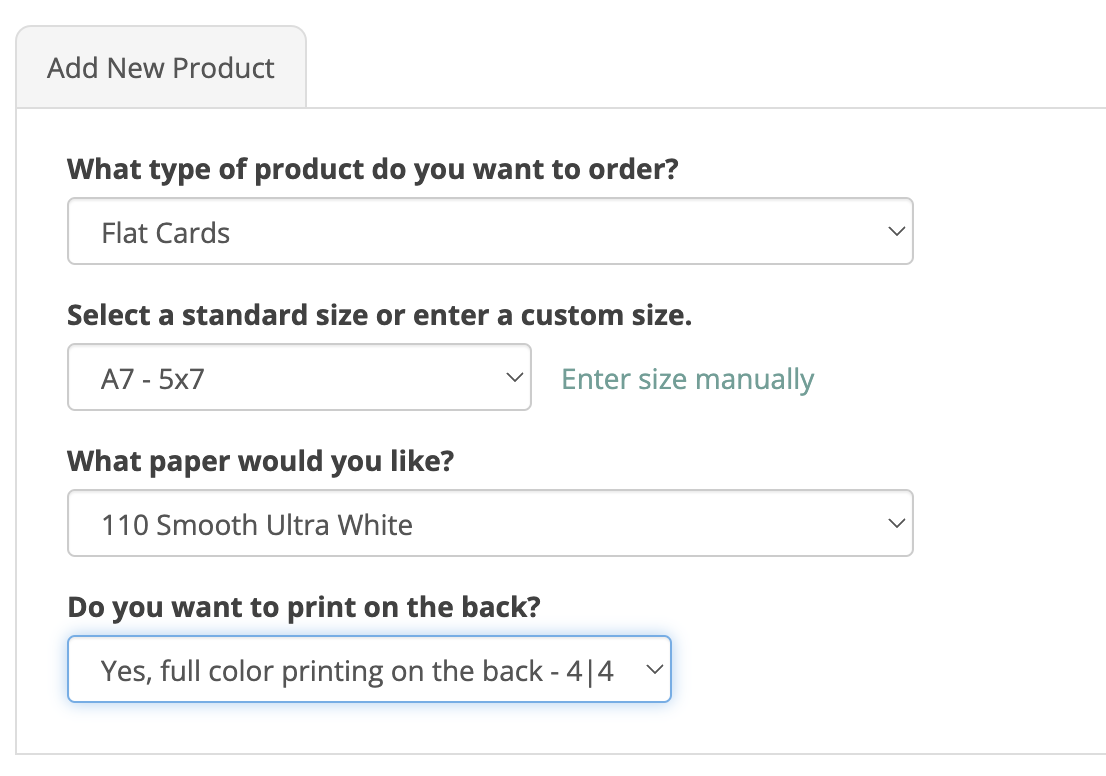Select the 'Flat Cards' value text in the first field
1106x776 pixels.
point(166,233)
